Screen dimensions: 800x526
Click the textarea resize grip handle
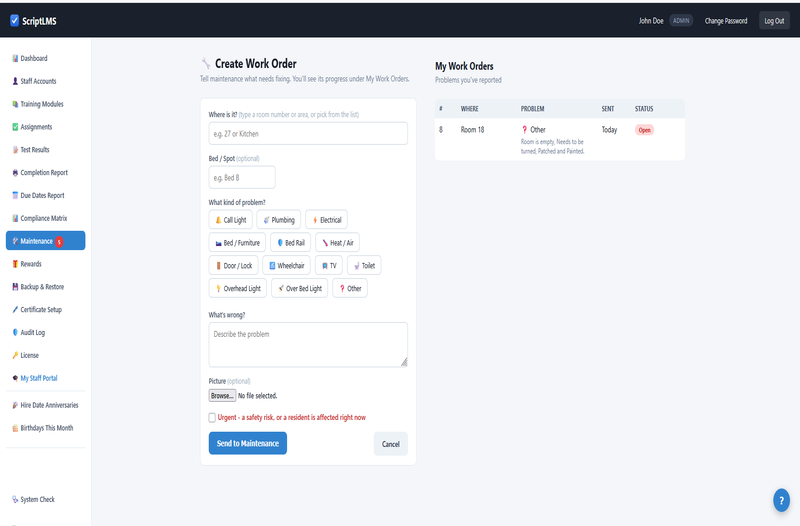pyautogui.click(x=404, y=362)
